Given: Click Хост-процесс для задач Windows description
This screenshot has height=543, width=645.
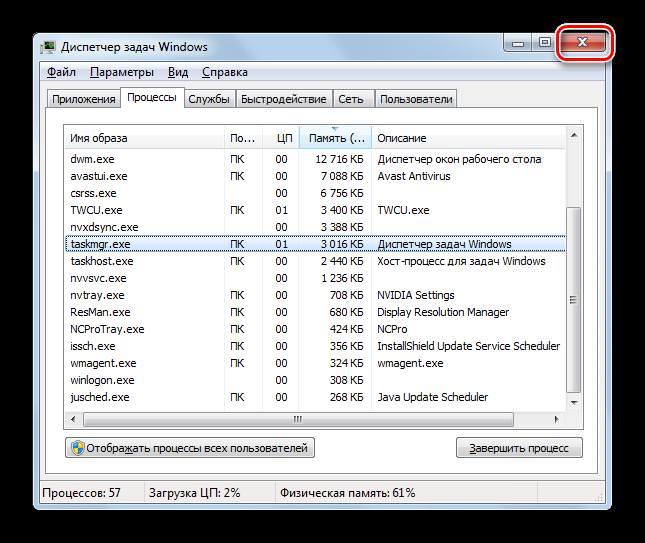Looking at the screenshot, I should coord(461,261).
